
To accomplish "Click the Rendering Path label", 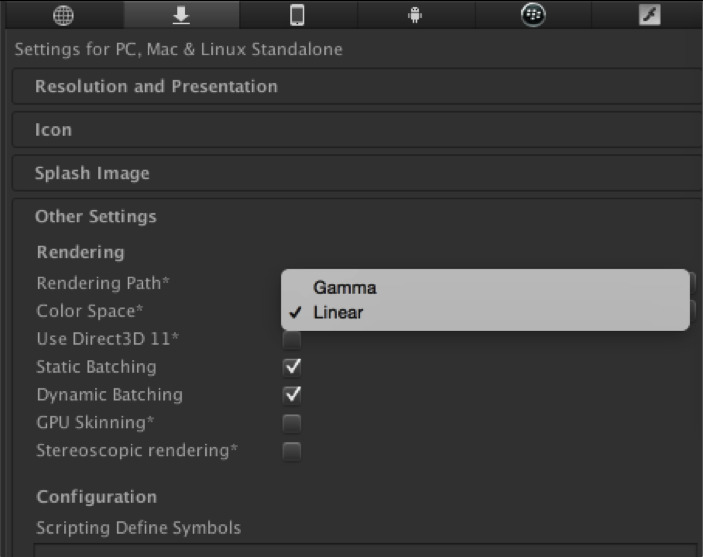I will tap(103, 283).
